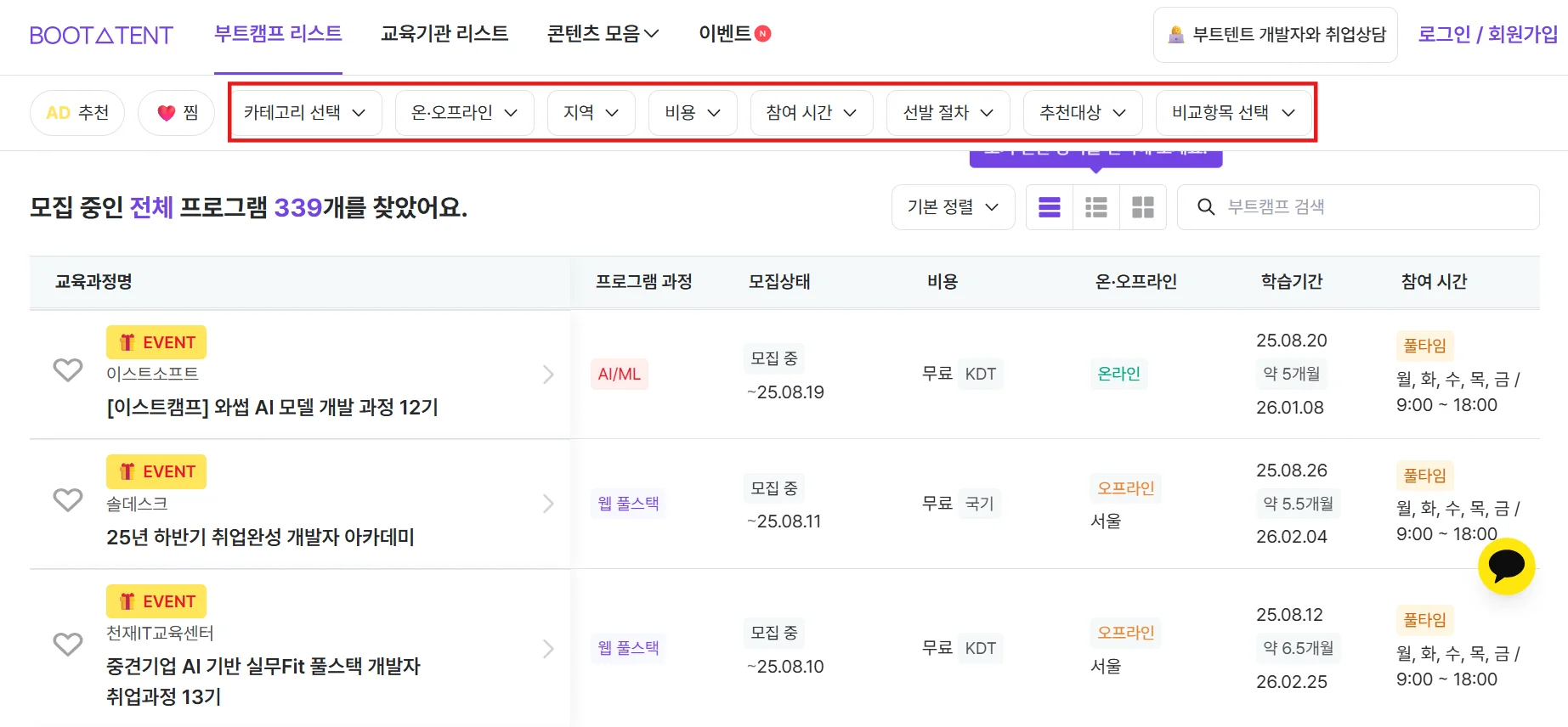Expand the 카테고리 선택 dropdown
This screenshot has height=727, width=1568.
304,113
